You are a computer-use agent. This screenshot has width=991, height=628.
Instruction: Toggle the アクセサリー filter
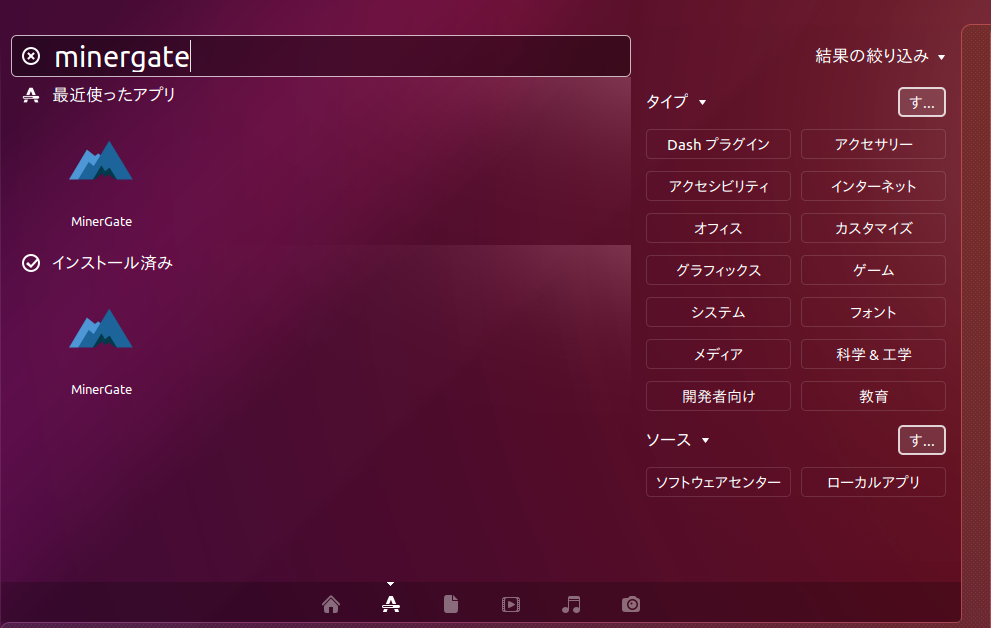click(x=873, y=145)
